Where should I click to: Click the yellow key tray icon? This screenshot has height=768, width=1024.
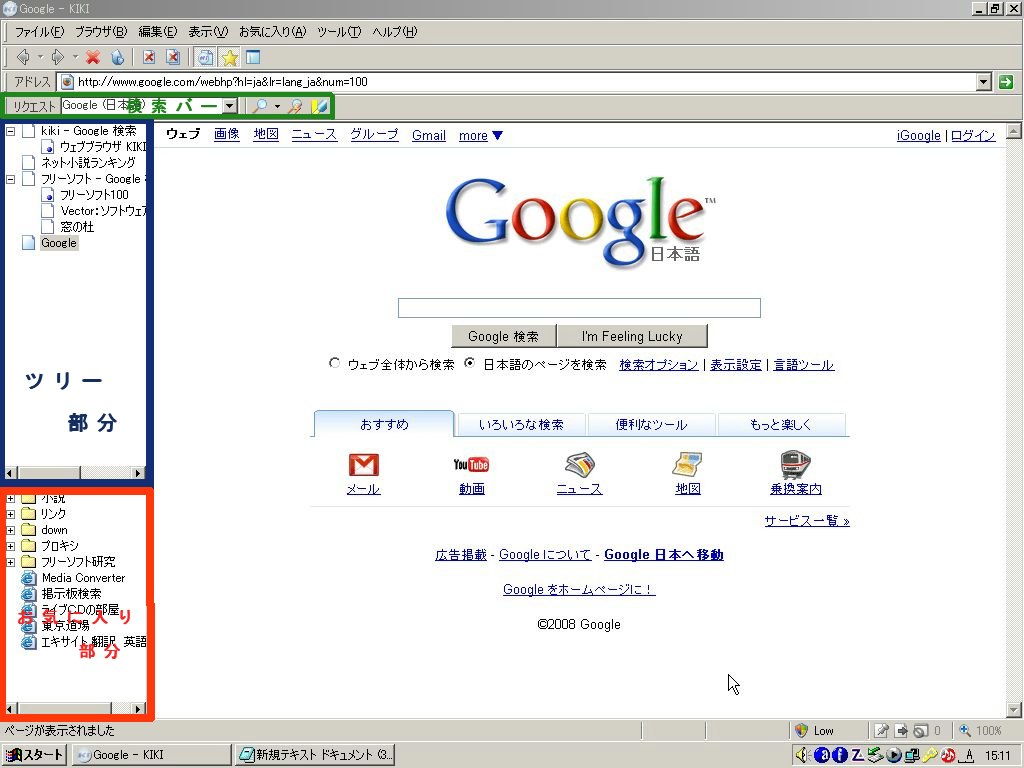pyautogui.click(x=930, y=755)
